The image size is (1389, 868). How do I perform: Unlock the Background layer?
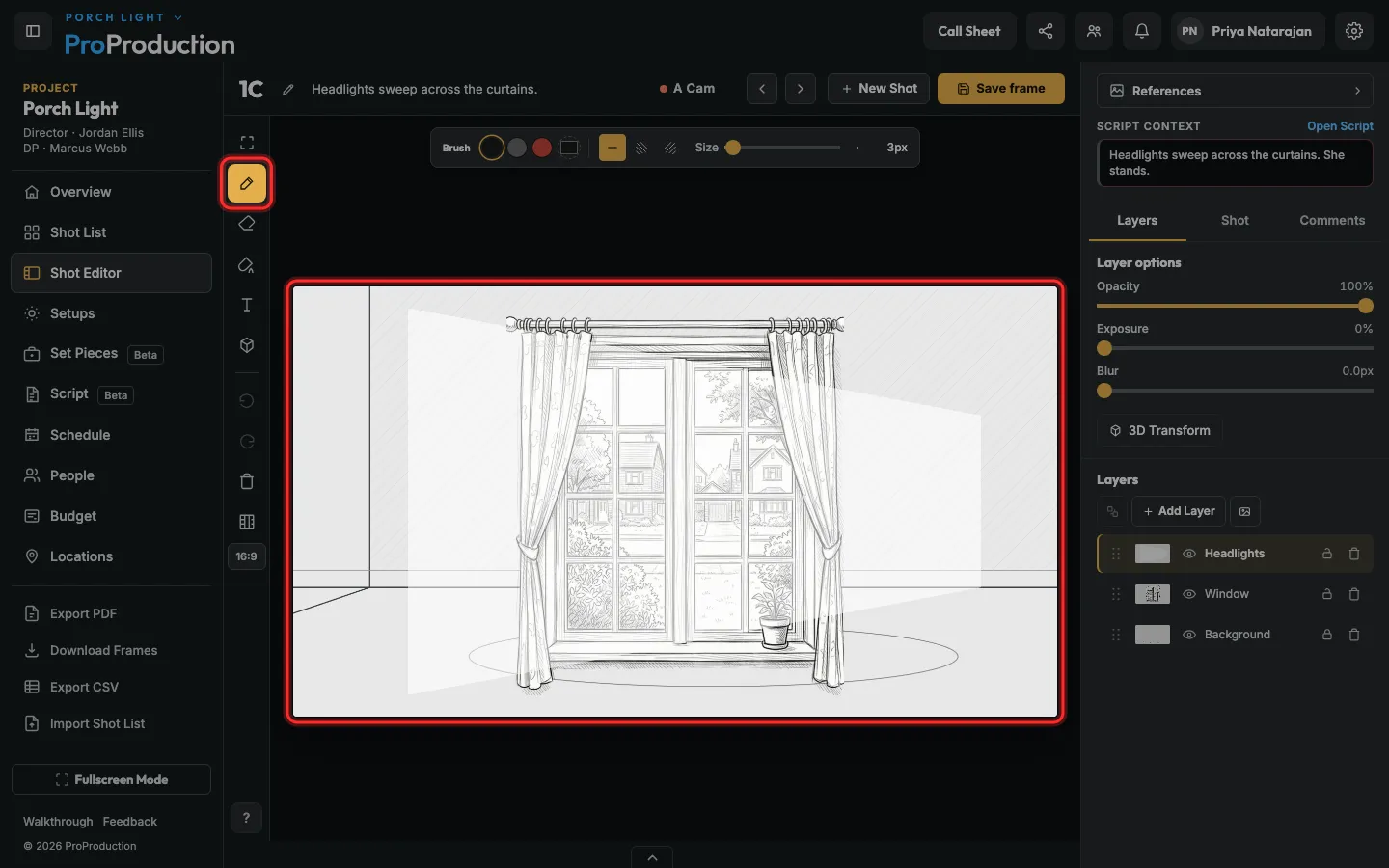click(x=1327, y=635)
